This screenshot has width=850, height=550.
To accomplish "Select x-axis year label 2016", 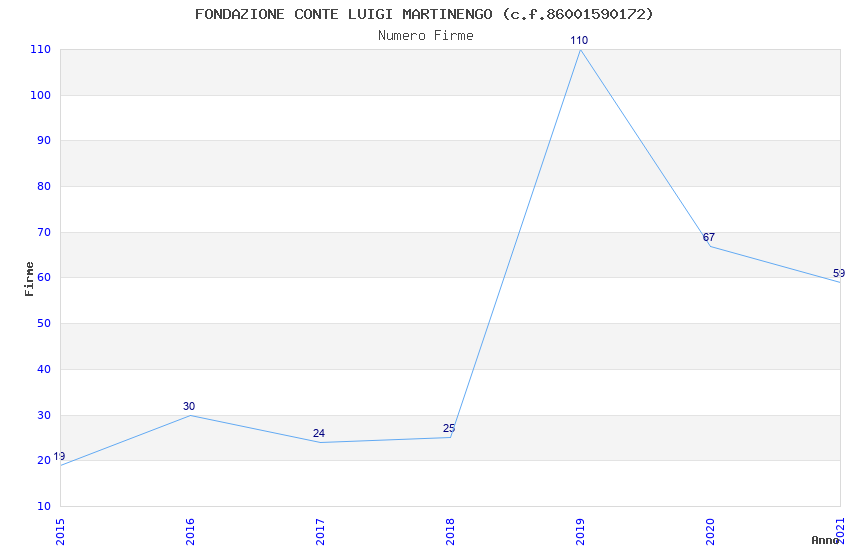I will tap(190, 532).
